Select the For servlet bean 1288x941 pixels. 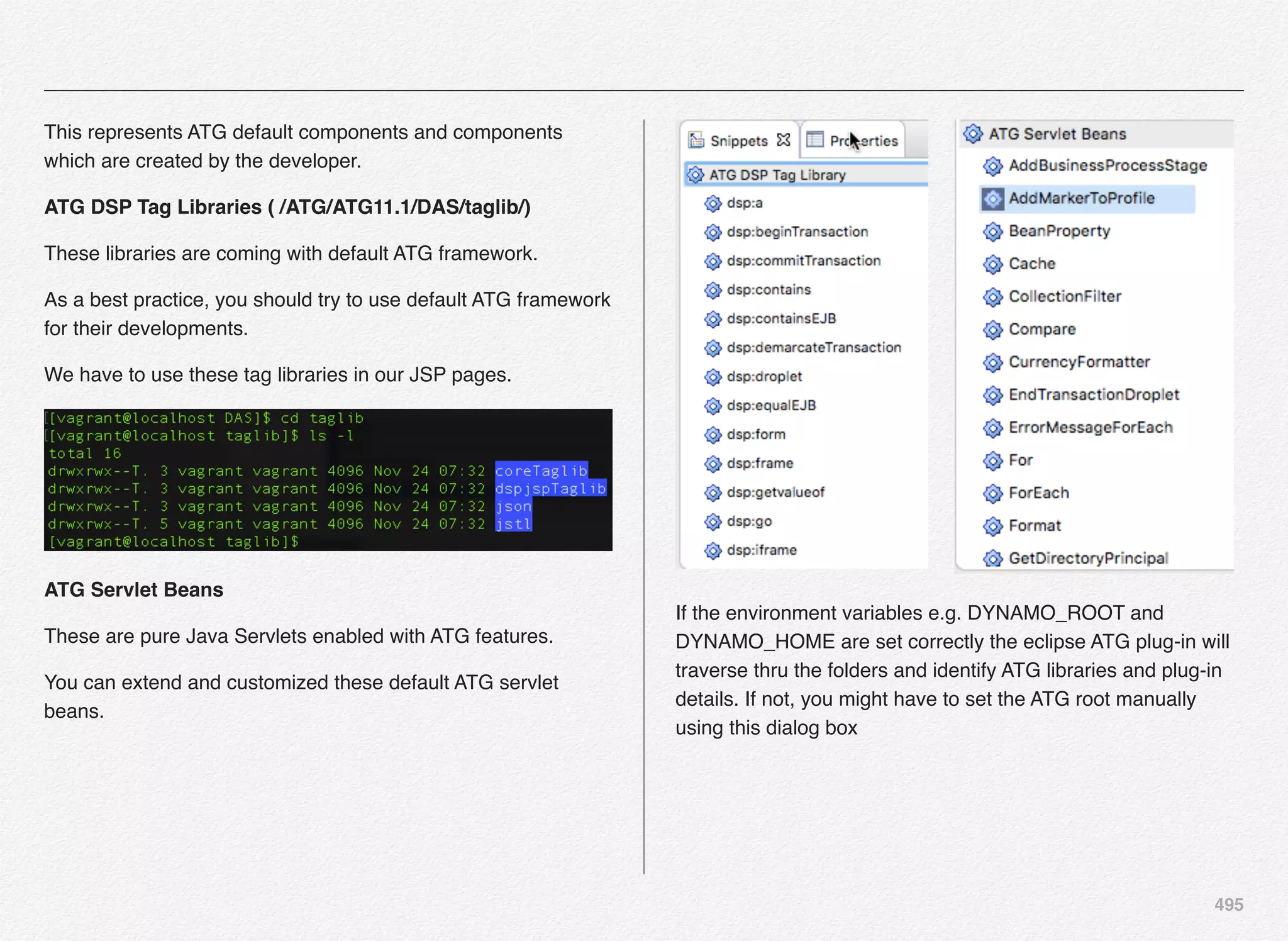coord(1021,460)
